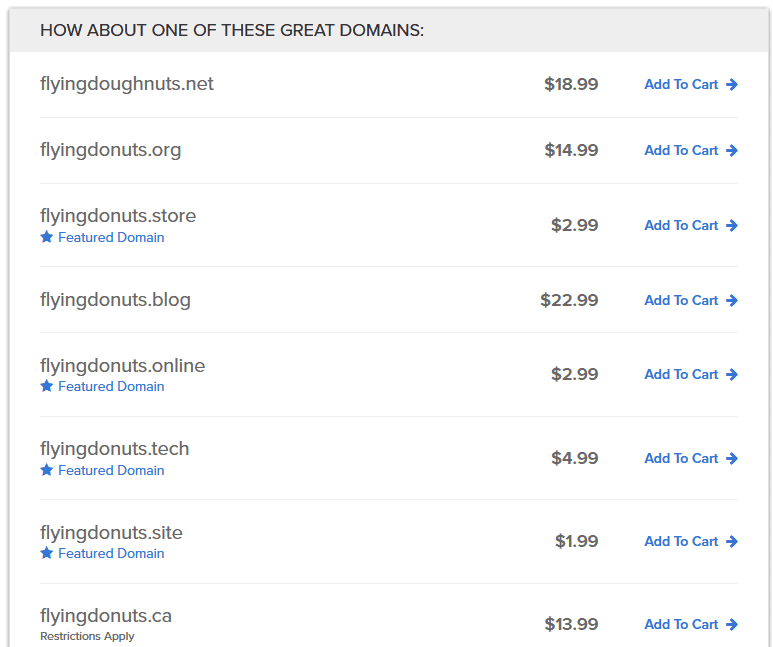
Task: Add flyingdonuts.online to cart
Action: (x=691, y=374)
